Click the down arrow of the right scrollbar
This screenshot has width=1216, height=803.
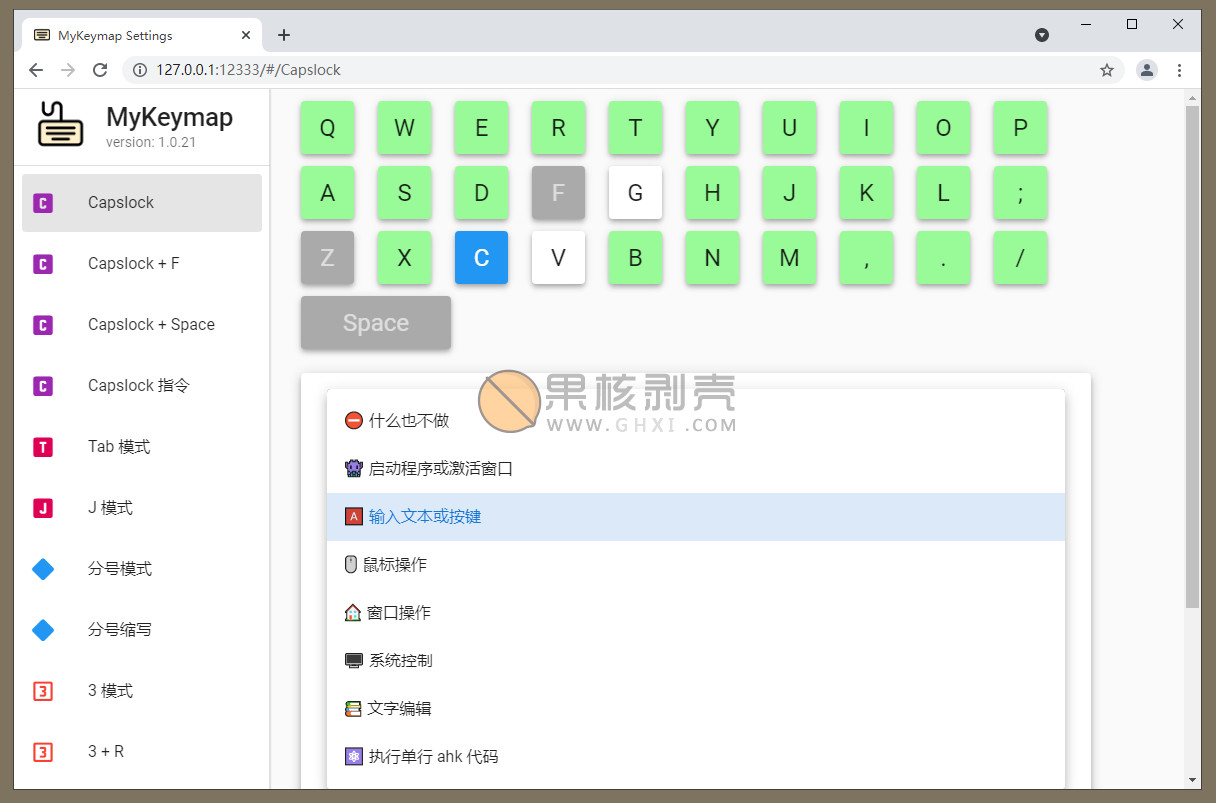[x=1193, y=781]
